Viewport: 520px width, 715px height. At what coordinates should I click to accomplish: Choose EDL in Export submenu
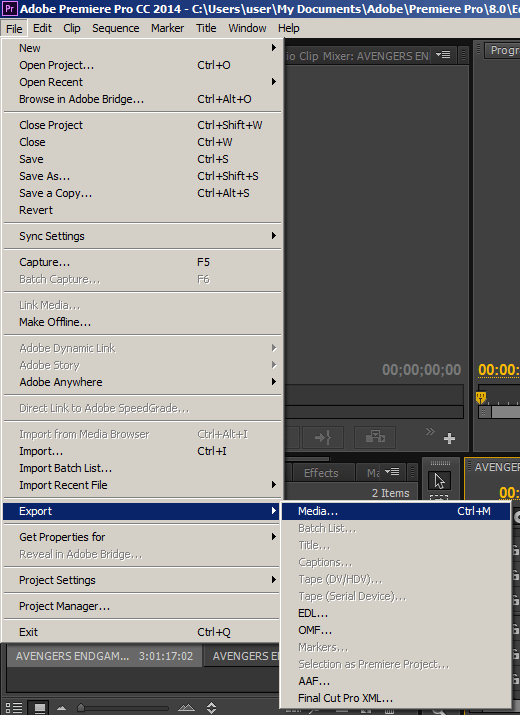click(395, 613)
